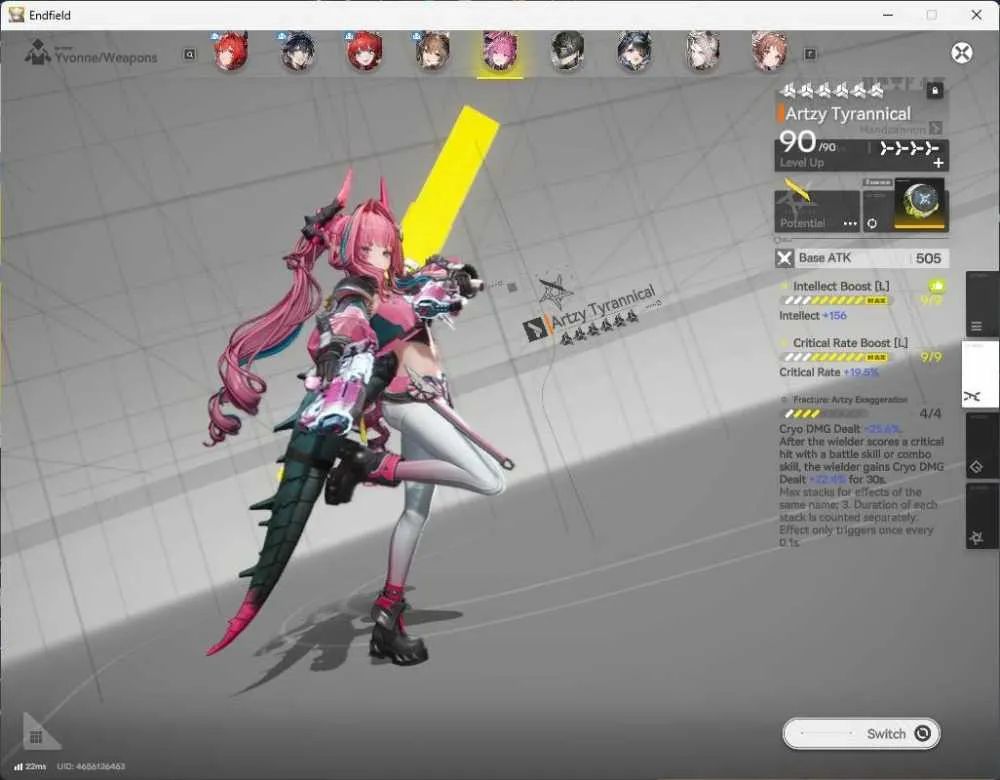Click the Artzy Tyrannical weapon name in side panel
This screenshot has width=1000, height=780.
pos(848,114)
